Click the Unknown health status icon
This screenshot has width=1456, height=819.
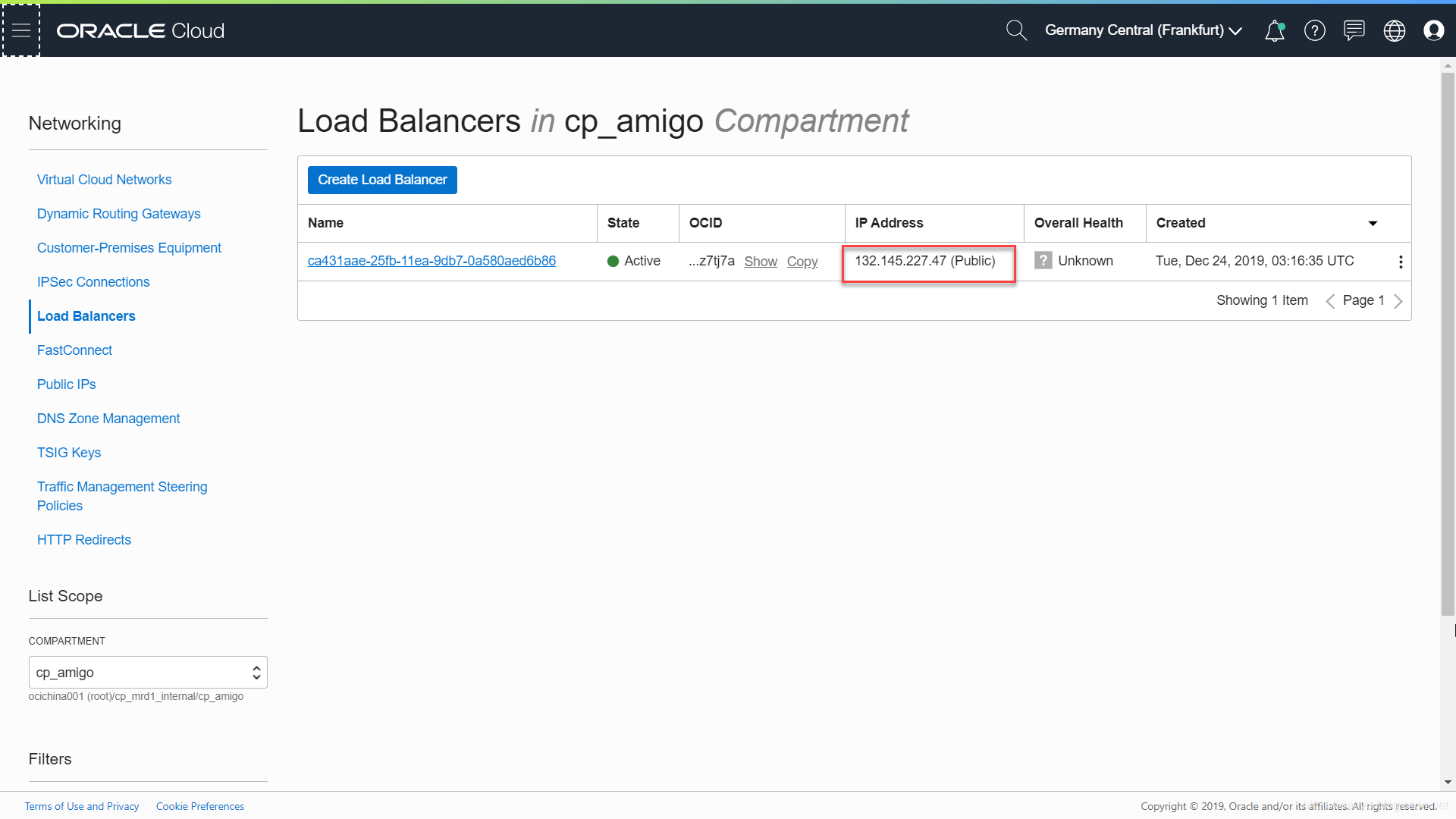[x=1043, y=261]
